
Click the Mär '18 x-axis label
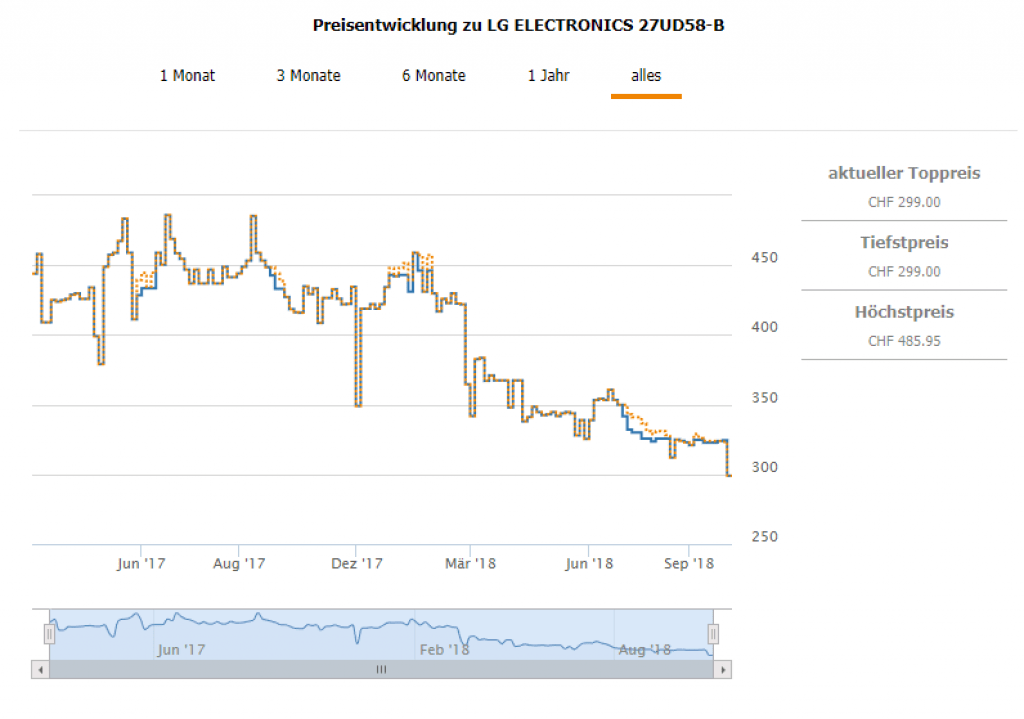[471, 564]
